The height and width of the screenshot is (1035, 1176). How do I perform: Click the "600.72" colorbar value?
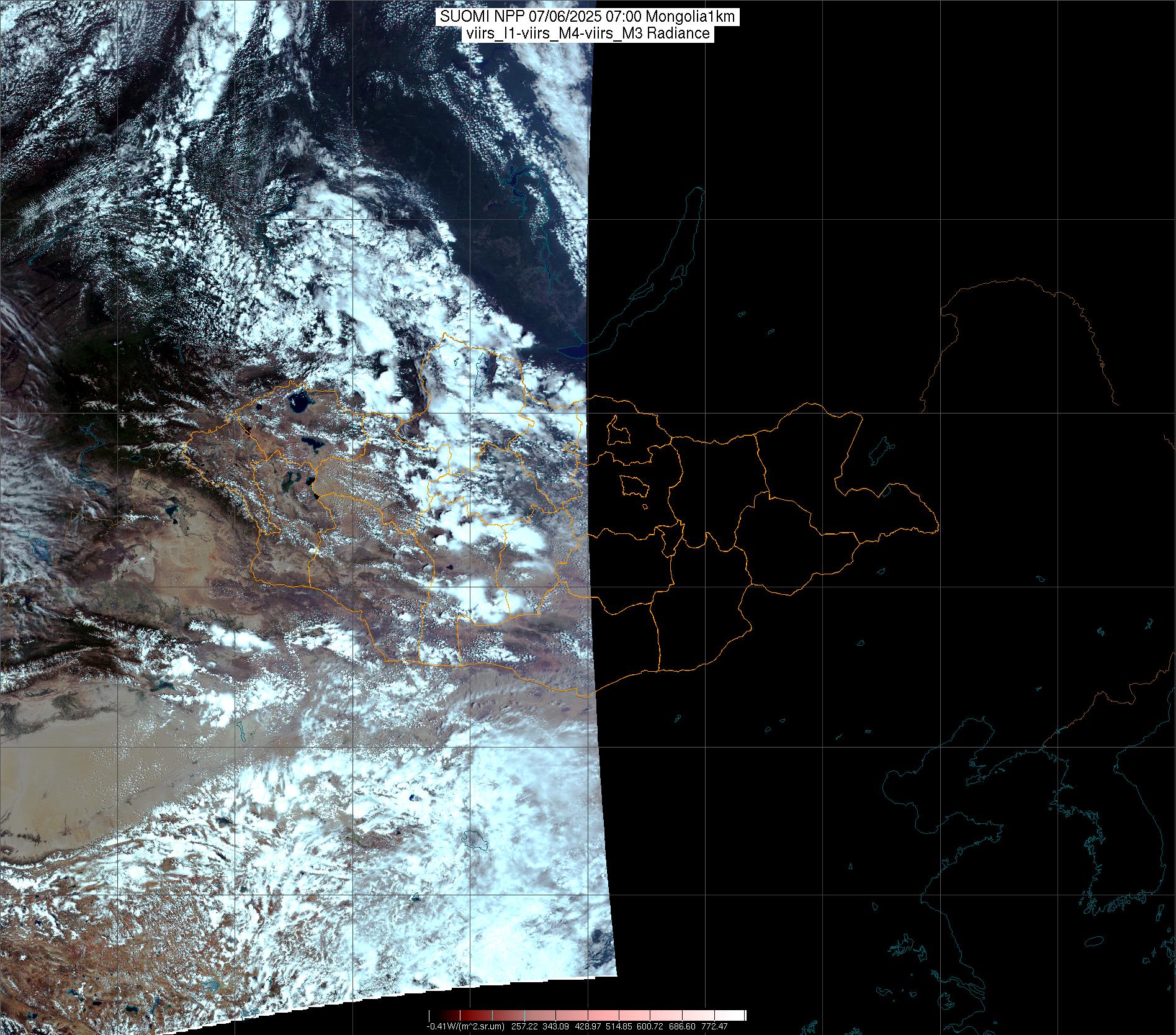(x=650, y=1026)
